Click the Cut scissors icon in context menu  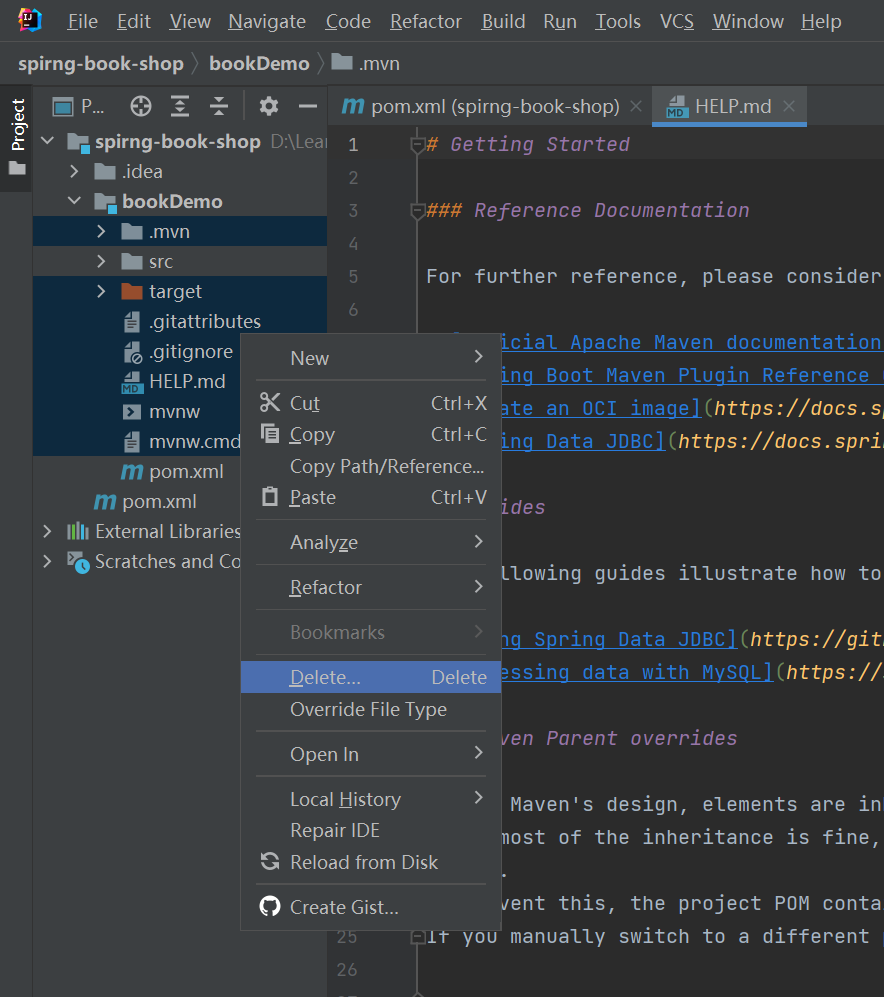[270, 402]
